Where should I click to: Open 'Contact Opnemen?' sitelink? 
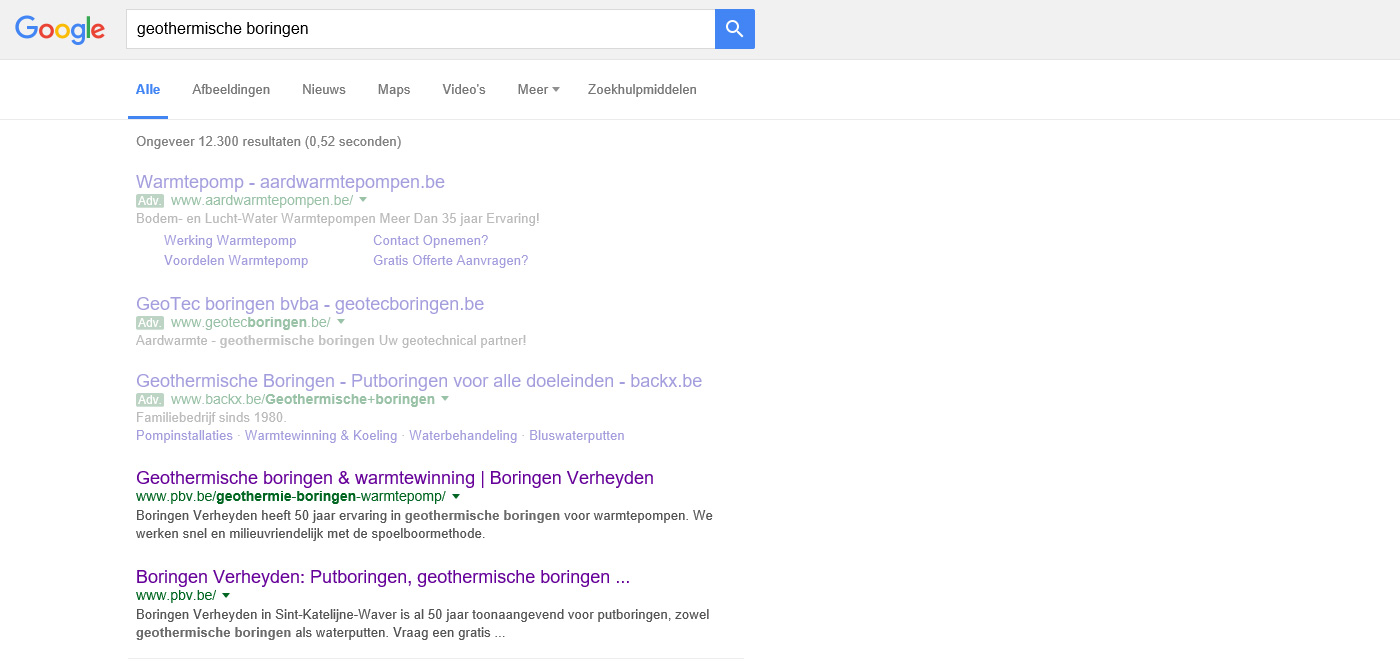coord(431,241)
